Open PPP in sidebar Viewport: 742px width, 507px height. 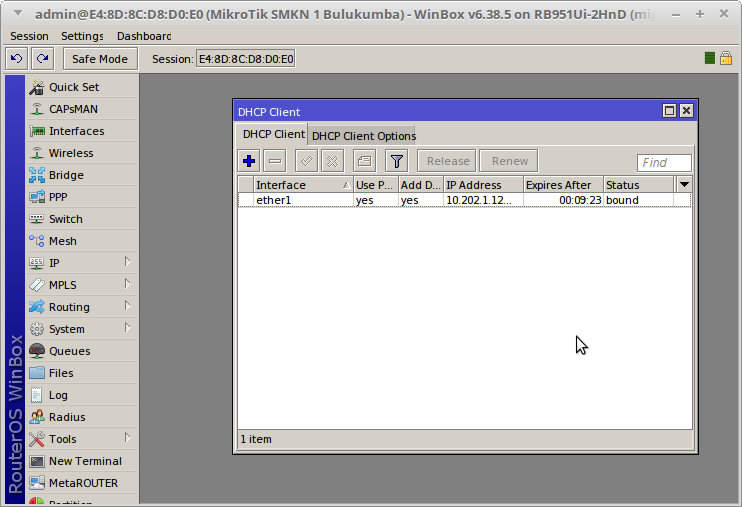click(82, 197)
